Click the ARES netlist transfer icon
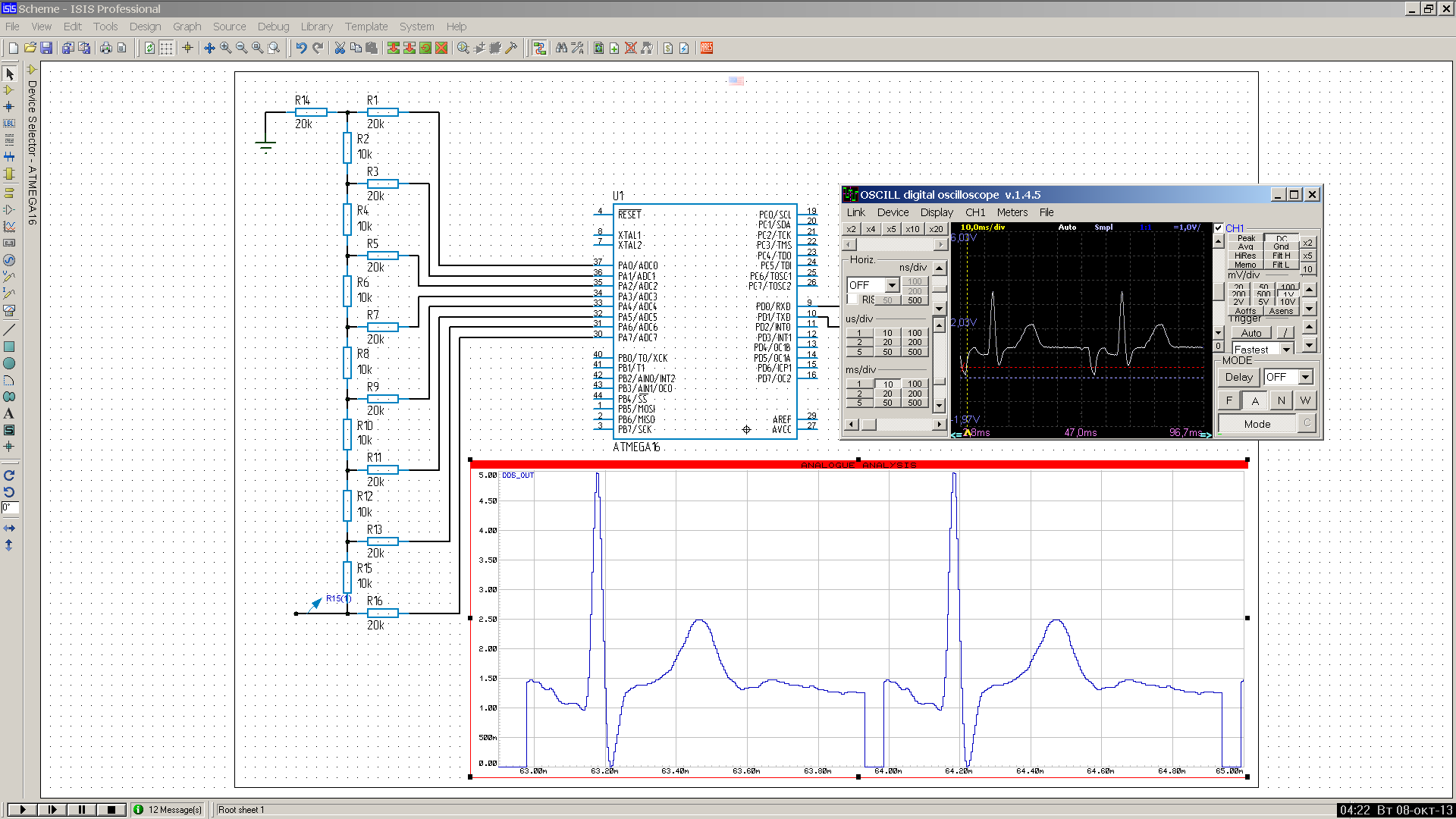The height and width of the screenshot is (819, 1456). (x=706, y=48)
